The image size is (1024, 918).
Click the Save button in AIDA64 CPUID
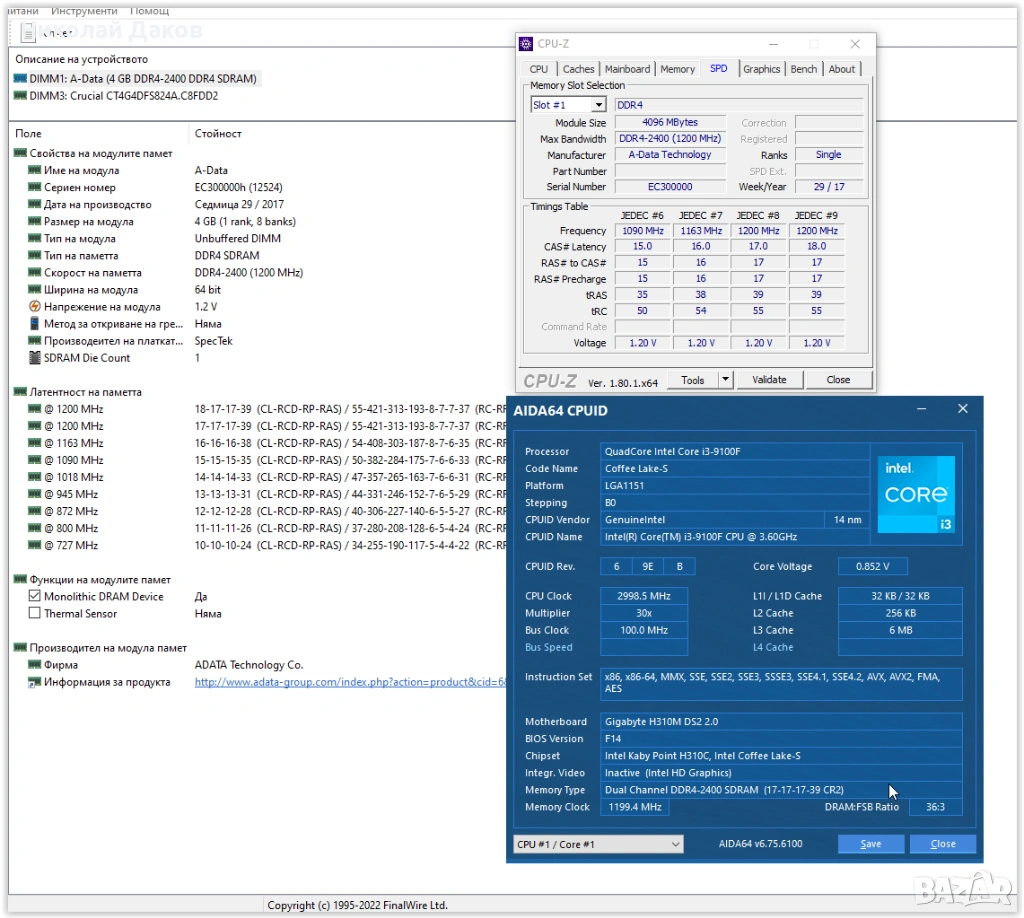click(x=871, y=844)
